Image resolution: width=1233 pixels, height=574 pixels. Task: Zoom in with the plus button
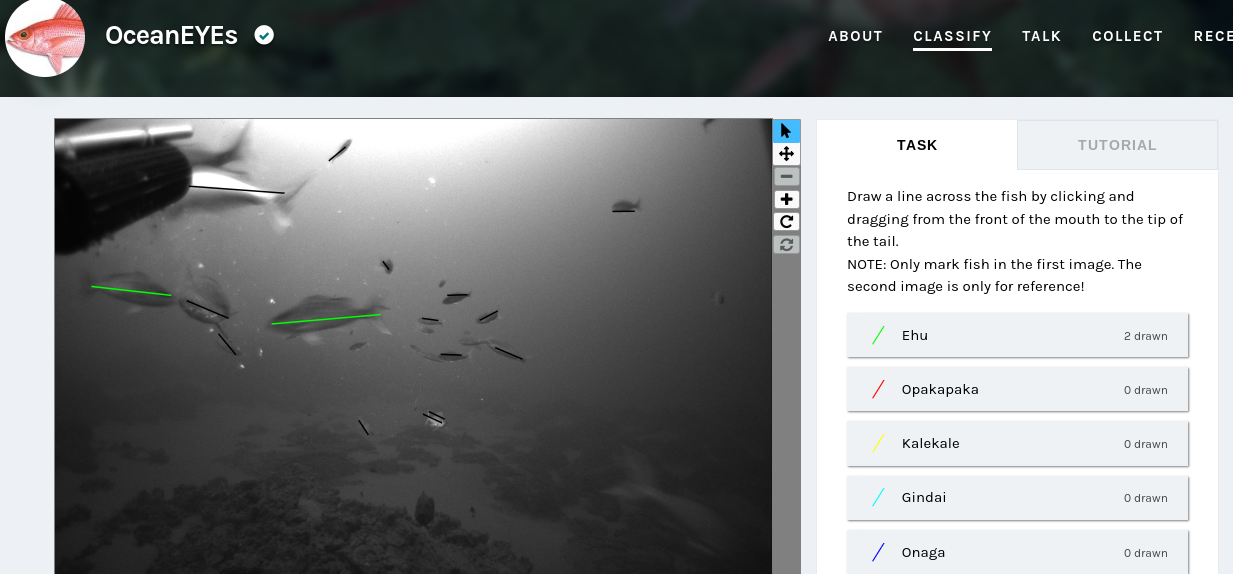tap(786, 199)
